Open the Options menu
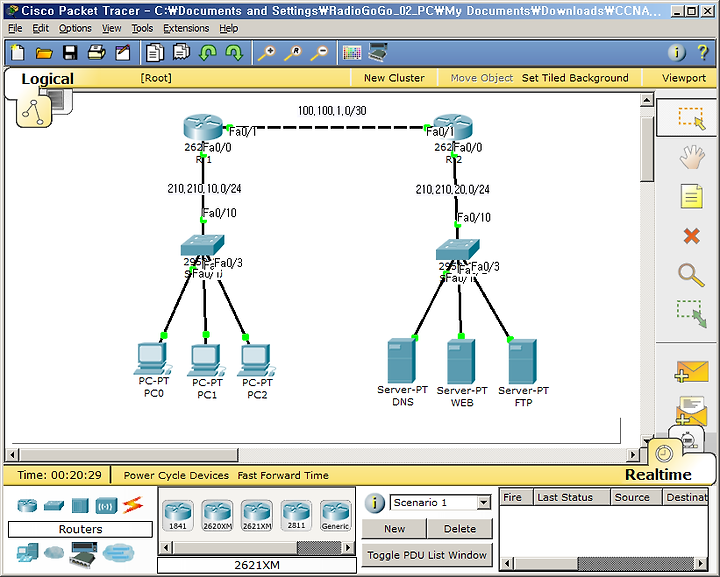720x577 pixels. click(x=75, y=28)
